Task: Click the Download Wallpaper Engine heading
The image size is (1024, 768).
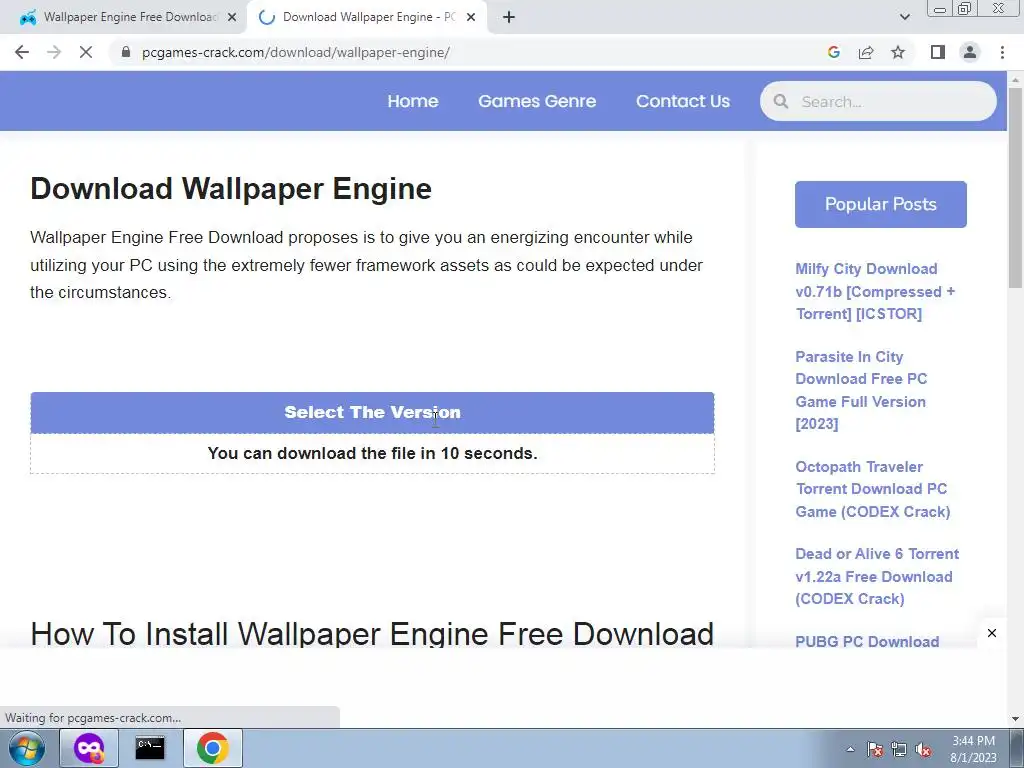Action: tap(231, 189)
